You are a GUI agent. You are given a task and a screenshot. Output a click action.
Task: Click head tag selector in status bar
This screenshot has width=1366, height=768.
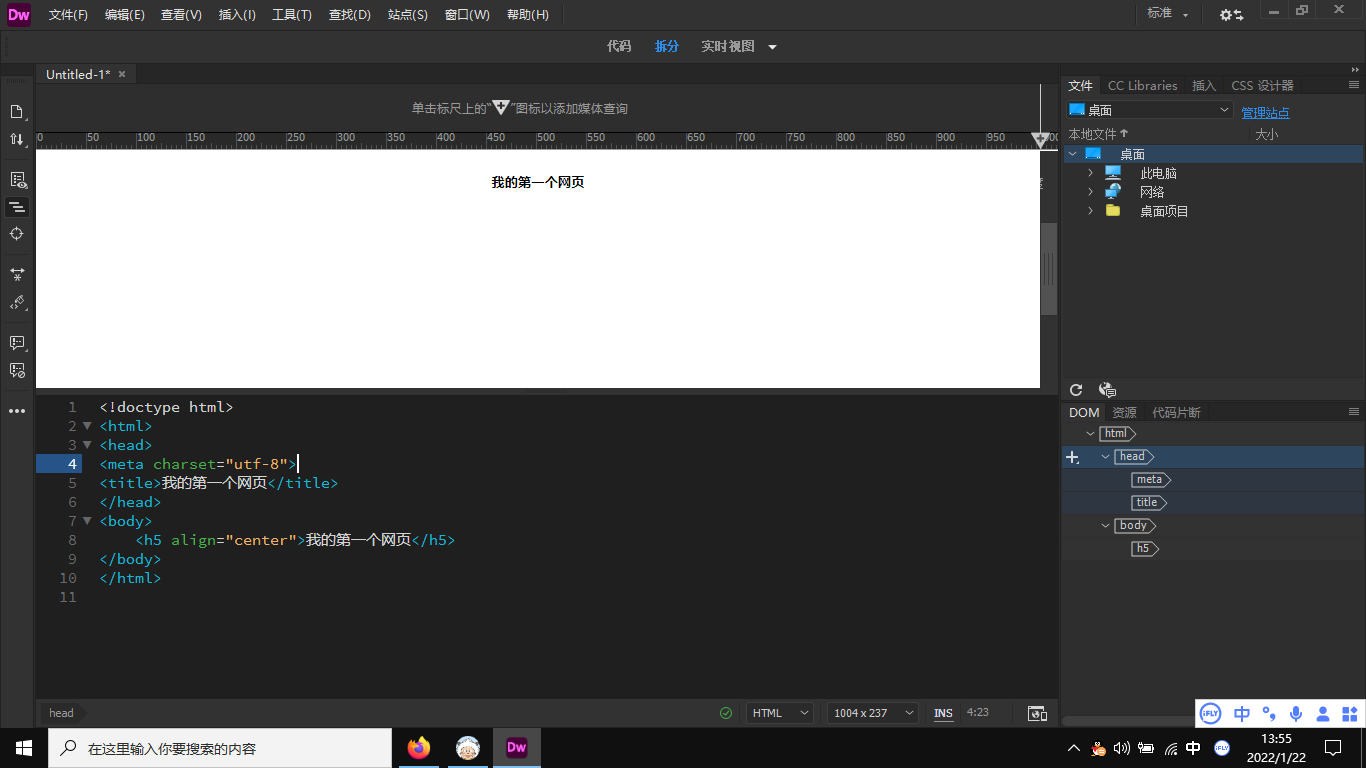(61, 713)
